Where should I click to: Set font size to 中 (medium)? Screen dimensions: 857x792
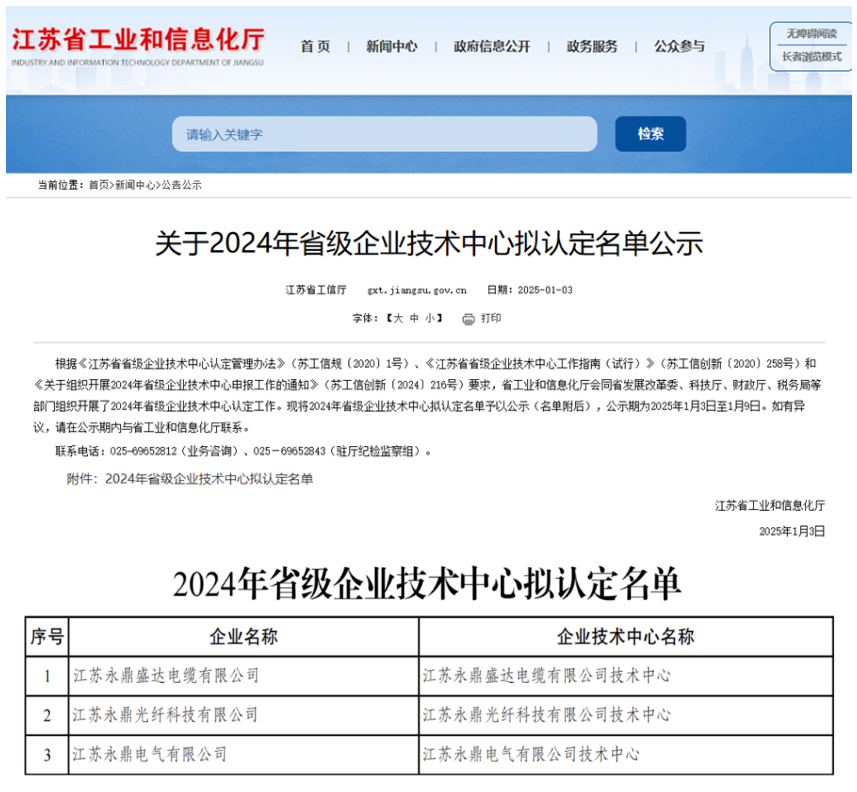[414, 318]
